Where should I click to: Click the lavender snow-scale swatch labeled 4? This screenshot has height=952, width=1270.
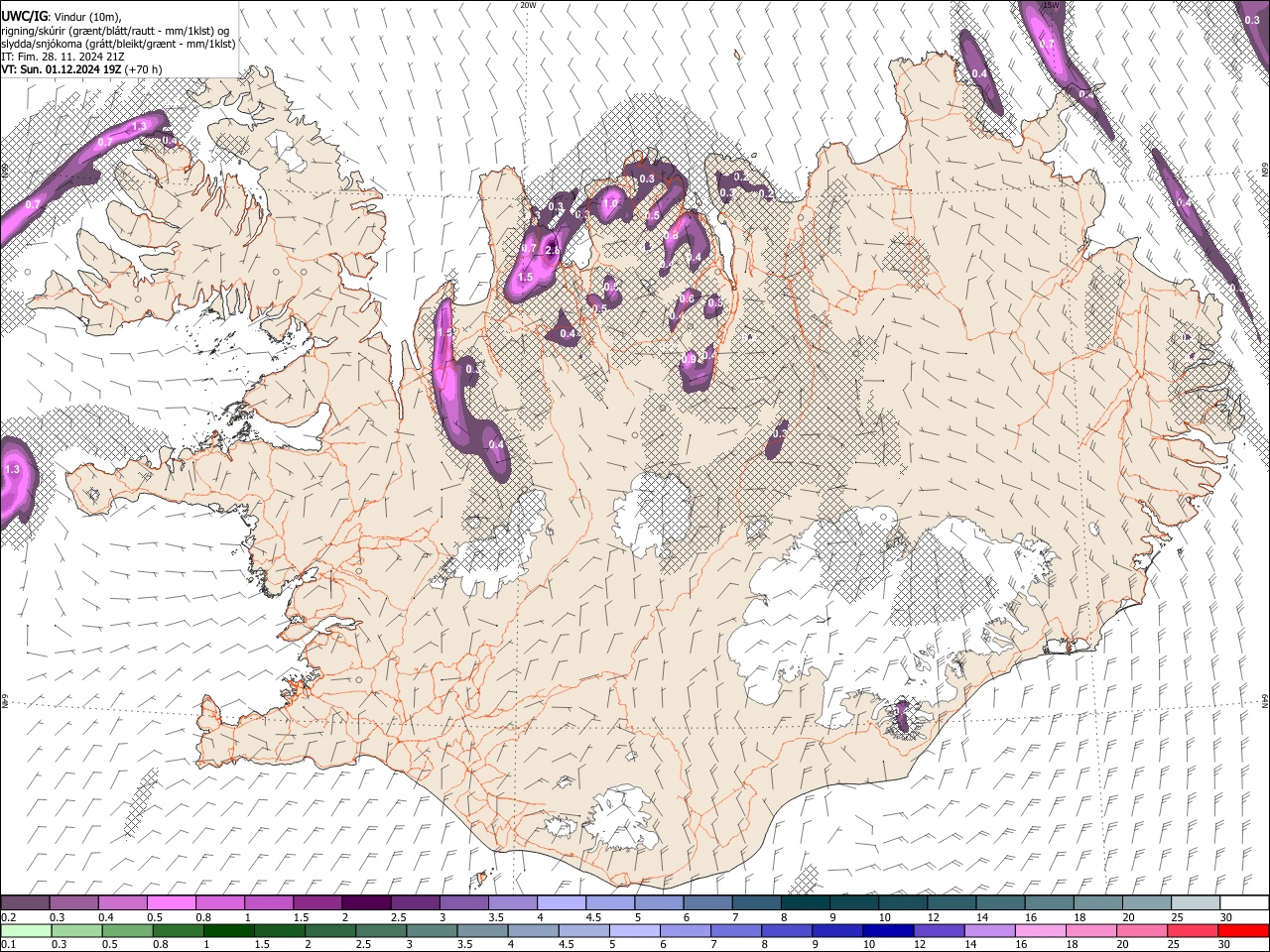(561, 903)
